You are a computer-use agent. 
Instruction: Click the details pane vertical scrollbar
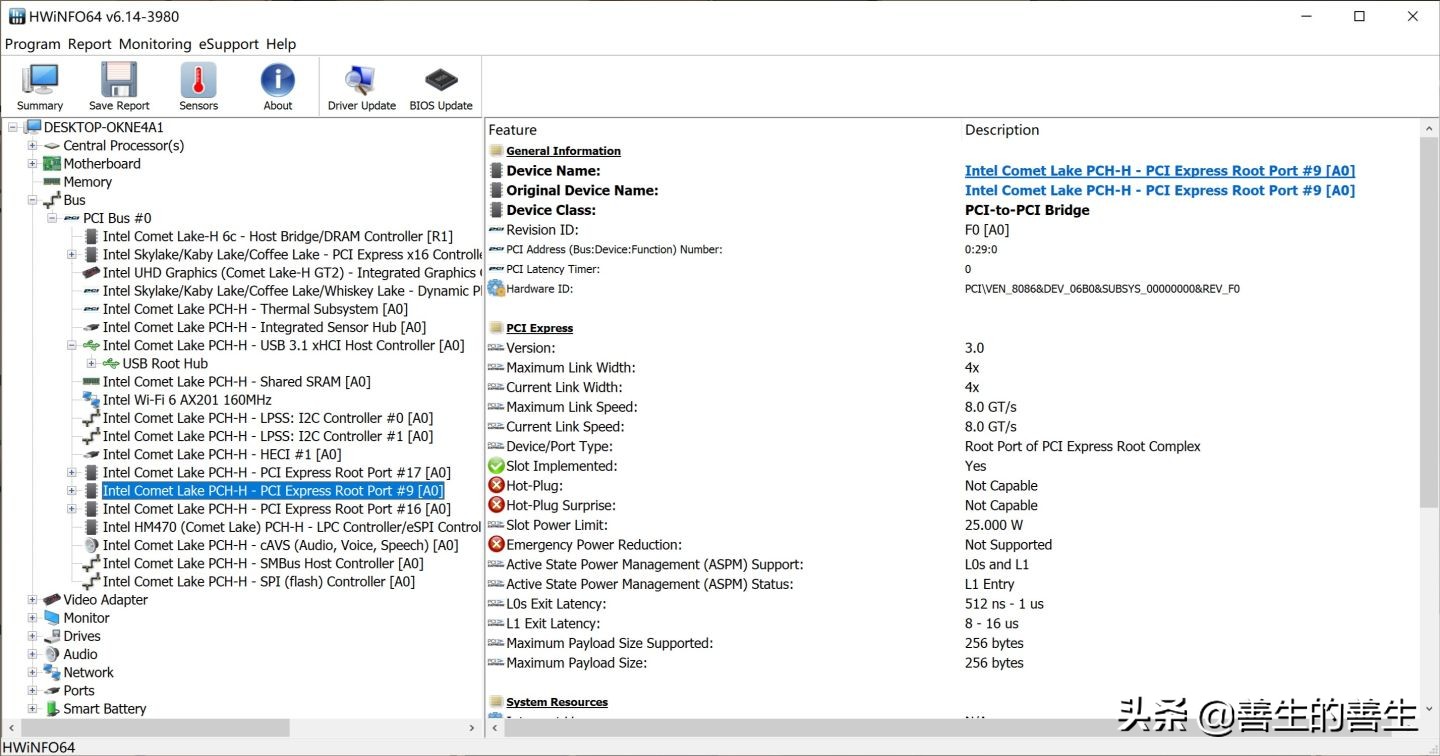point(1429,320)
